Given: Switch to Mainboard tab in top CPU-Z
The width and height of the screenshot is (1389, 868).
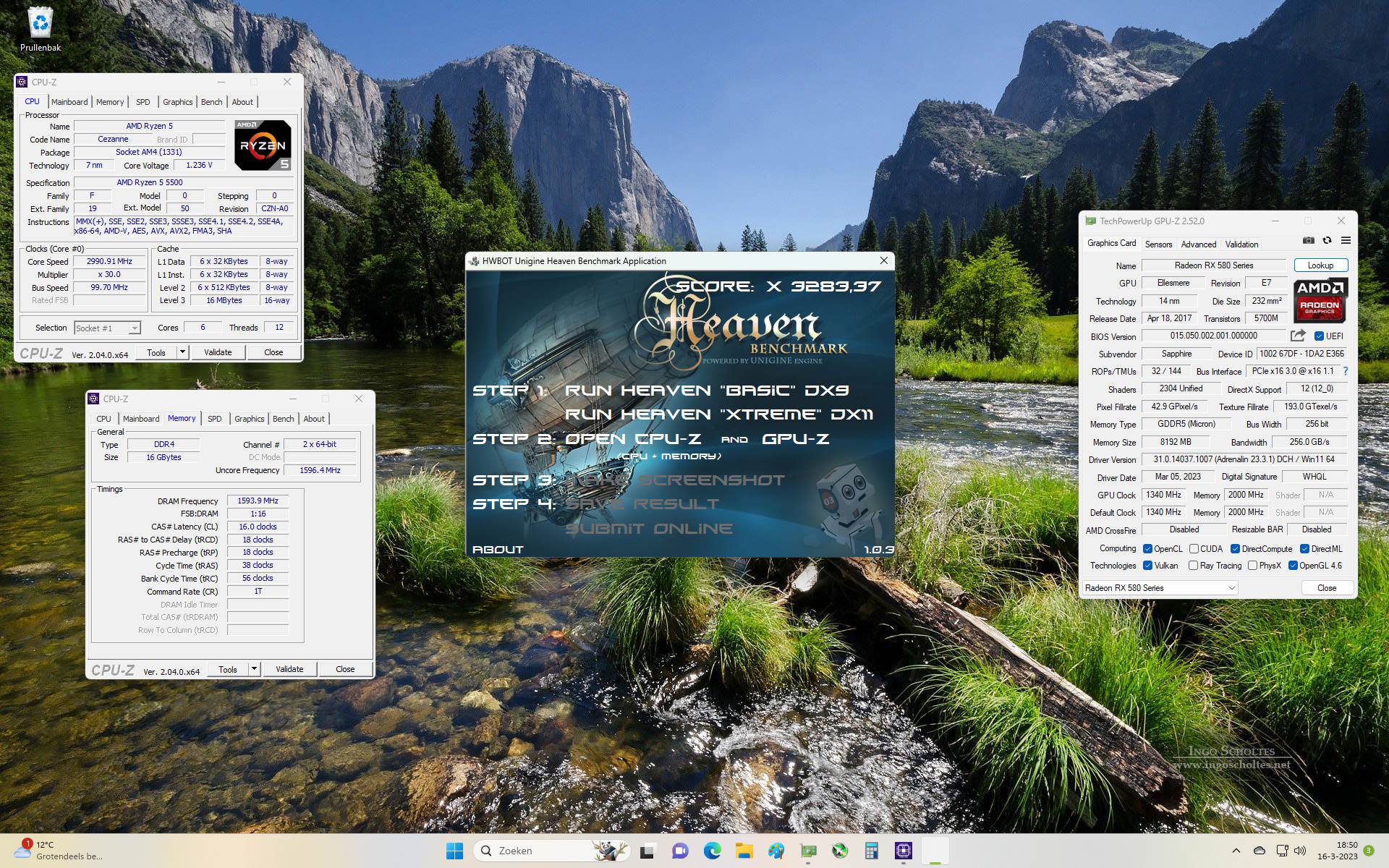Looking at the screenshot, I should [x=69, y=102].
